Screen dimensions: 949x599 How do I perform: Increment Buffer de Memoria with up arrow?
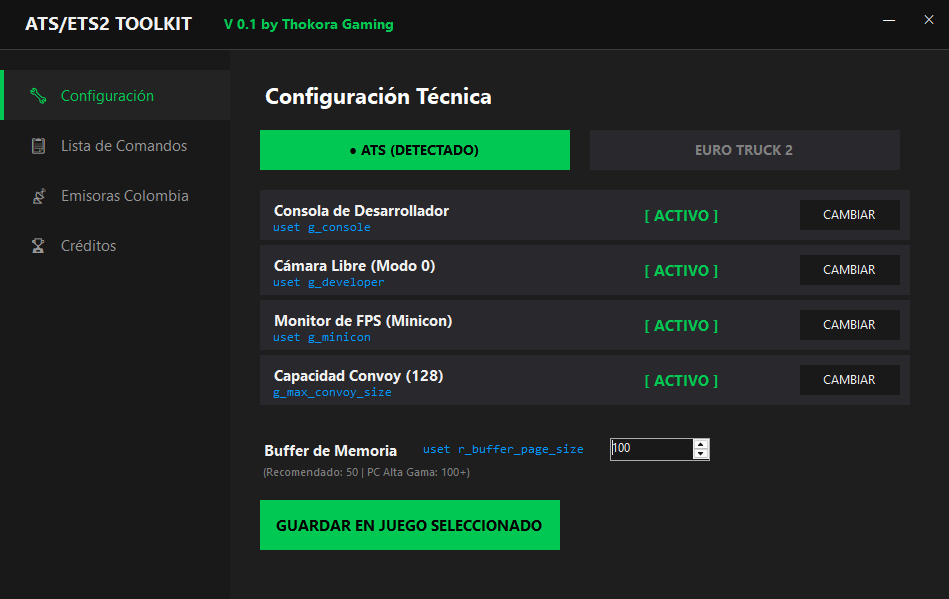point(700,444)
